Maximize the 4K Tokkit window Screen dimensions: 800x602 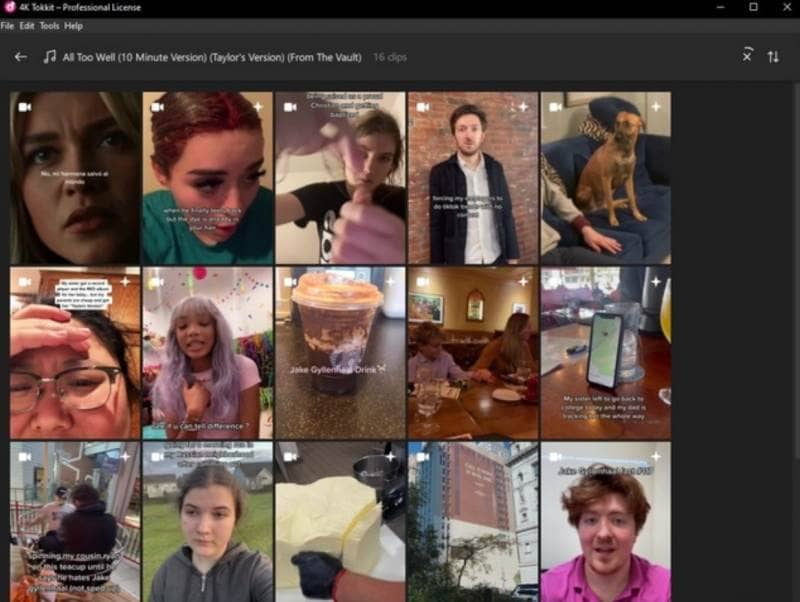(x=753, y=7)
